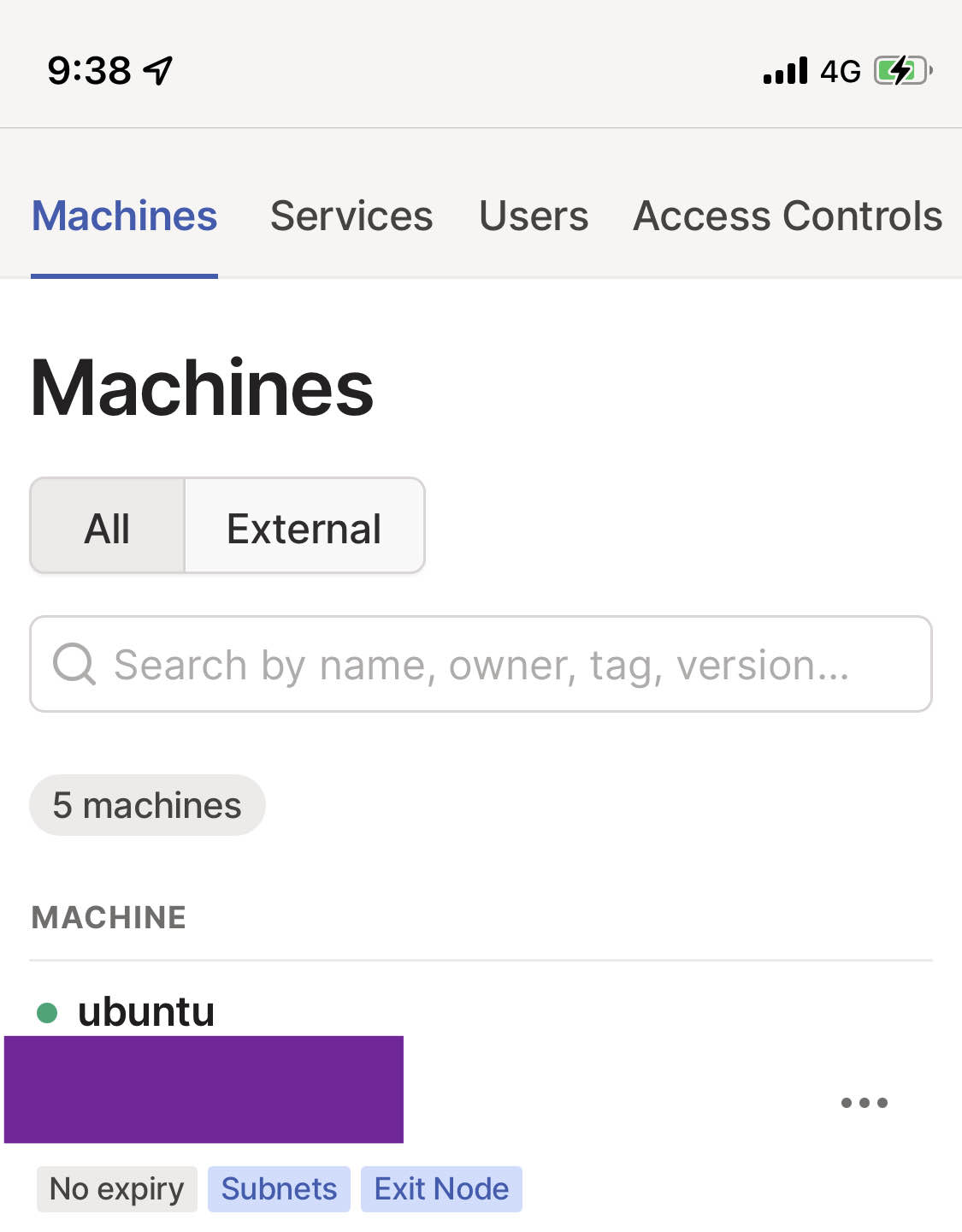
Task: Click the MACHINE column header
Action: coord(109,917)
